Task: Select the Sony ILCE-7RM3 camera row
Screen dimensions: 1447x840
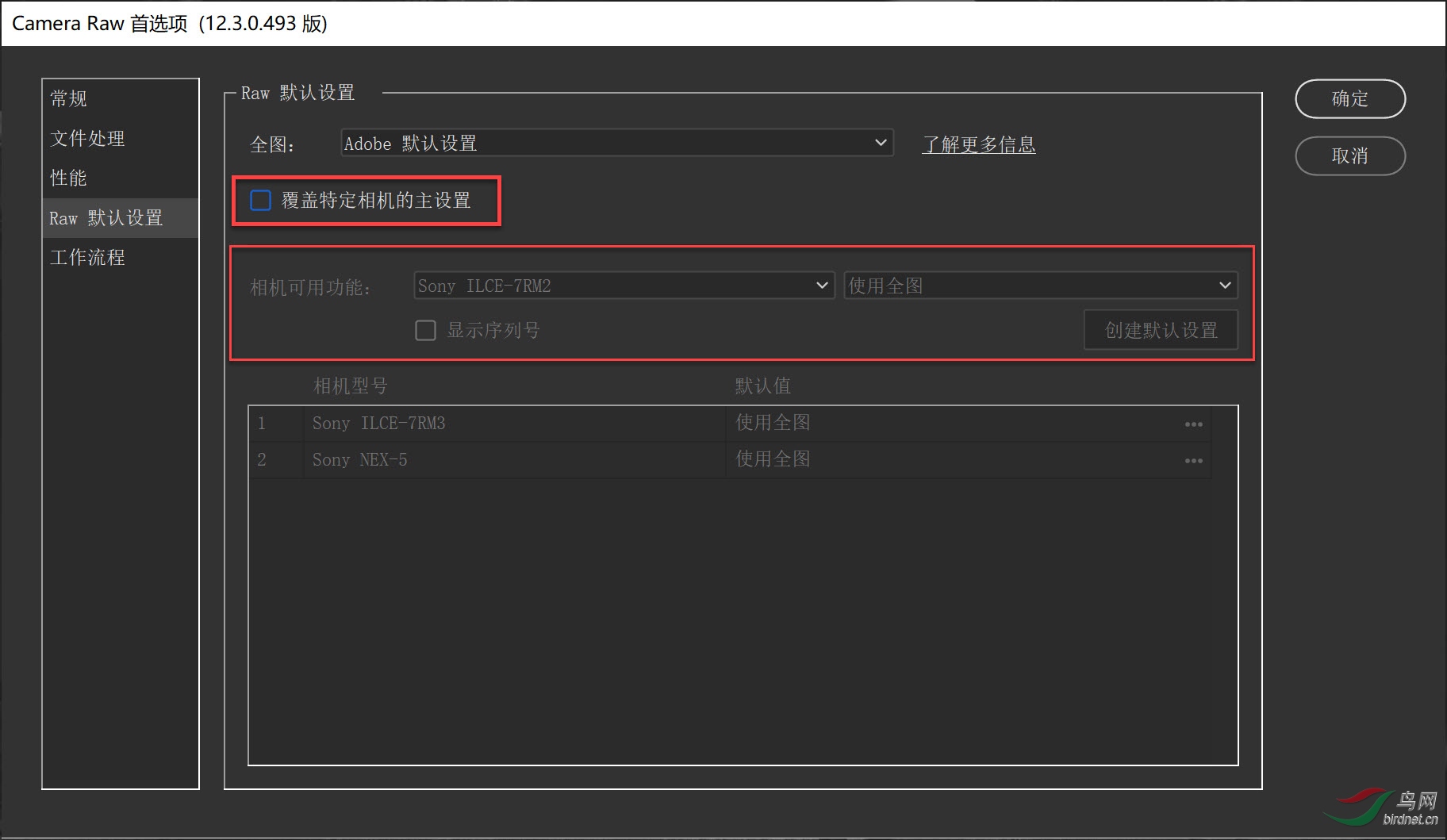Action: click(379, 424)
